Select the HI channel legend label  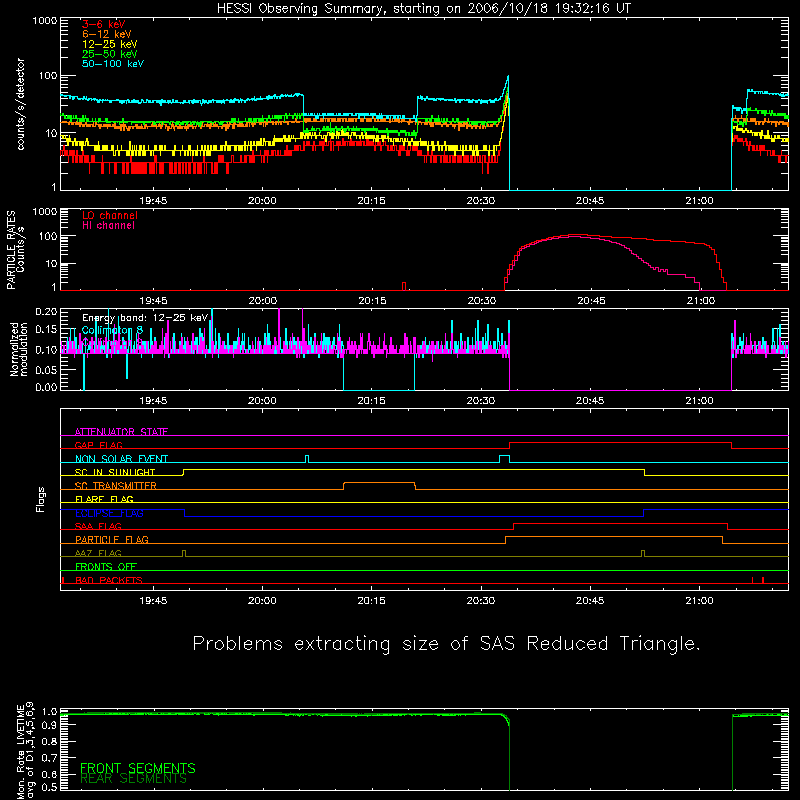tap(108, 226)
